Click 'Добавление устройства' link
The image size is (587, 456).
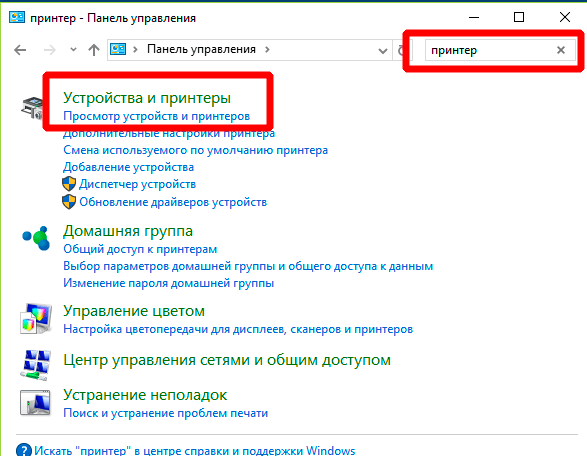coord(128,167)
